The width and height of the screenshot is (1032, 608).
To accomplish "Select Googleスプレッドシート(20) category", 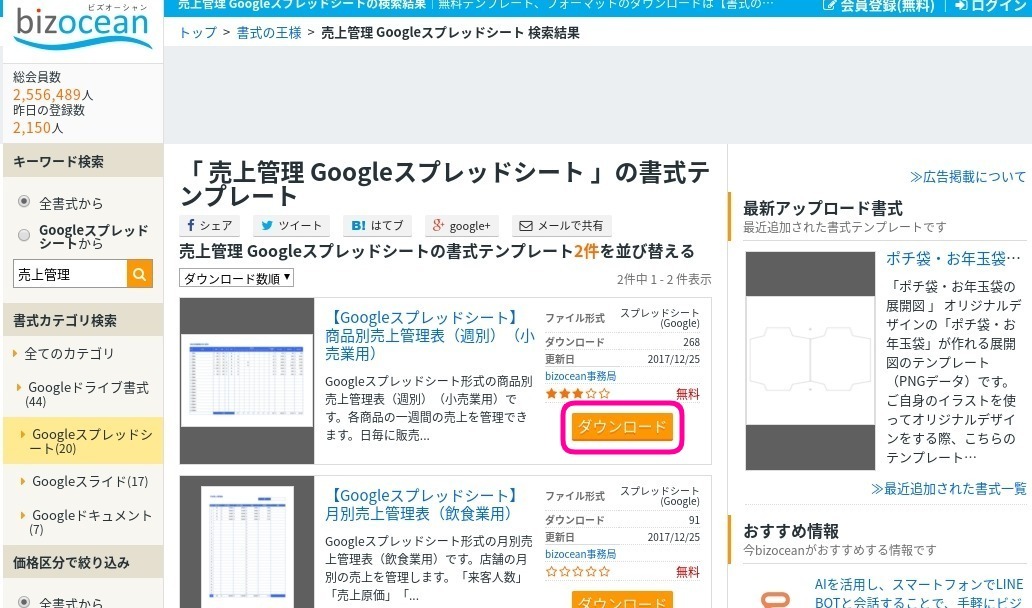I will click(83, 441).
